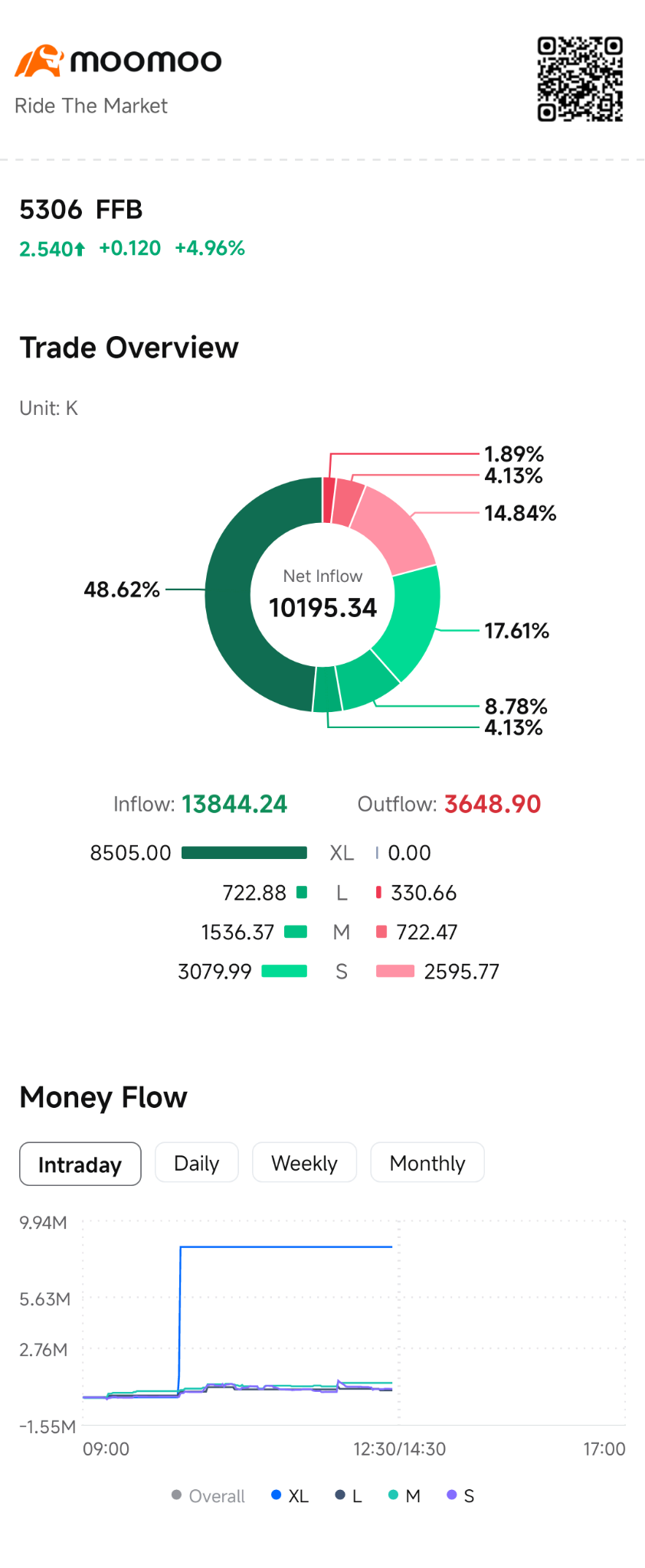Click the 5306 FFB stock title

(81, 209)
